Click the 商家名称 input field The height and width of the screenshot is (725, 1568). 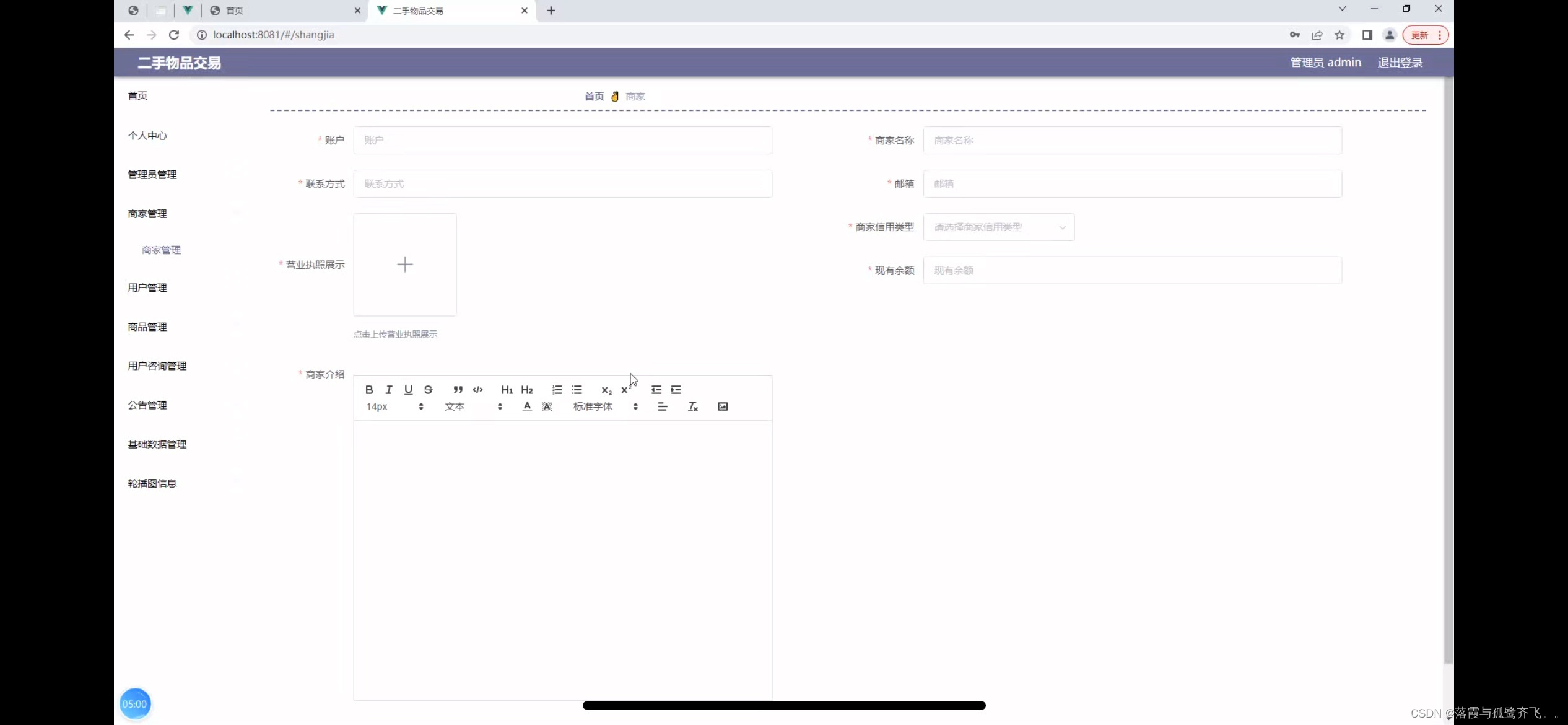point(1133,141)
